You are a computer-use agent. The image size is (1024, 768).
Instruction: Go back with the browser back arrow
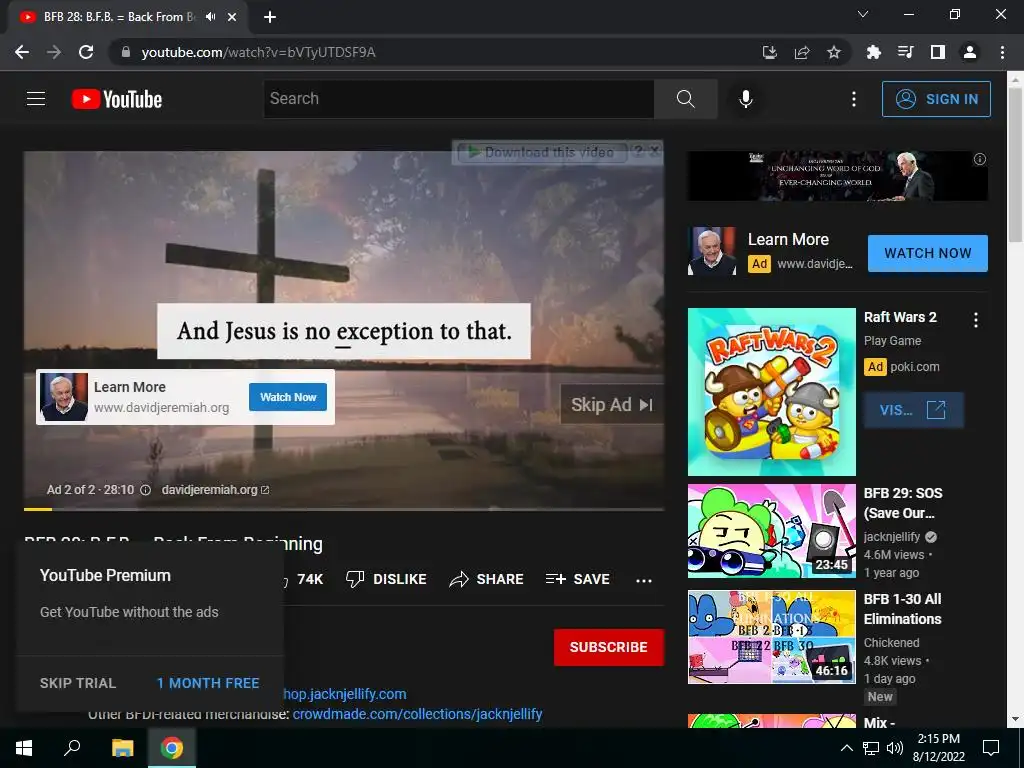(x=22, y=52)
